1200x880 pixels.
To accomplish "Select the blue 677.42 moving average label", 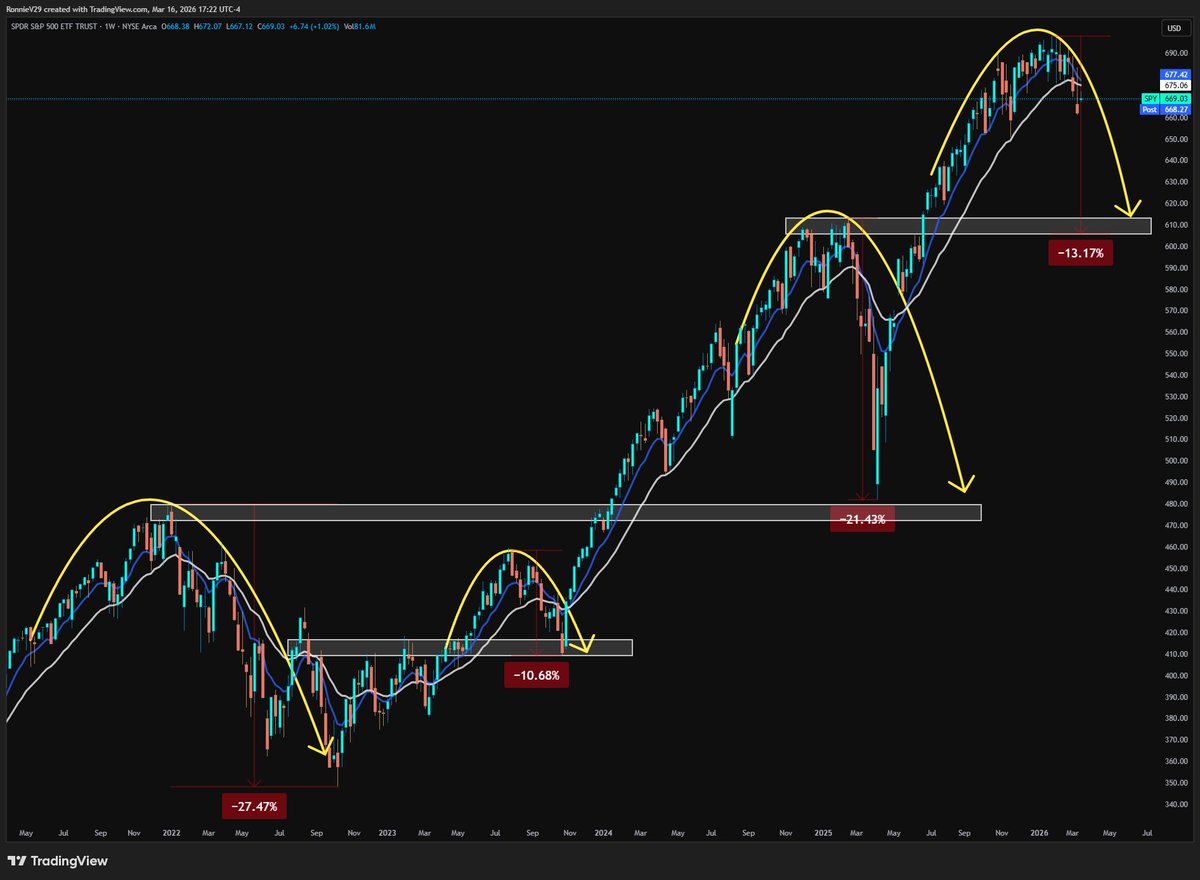I will point(1175,75).
